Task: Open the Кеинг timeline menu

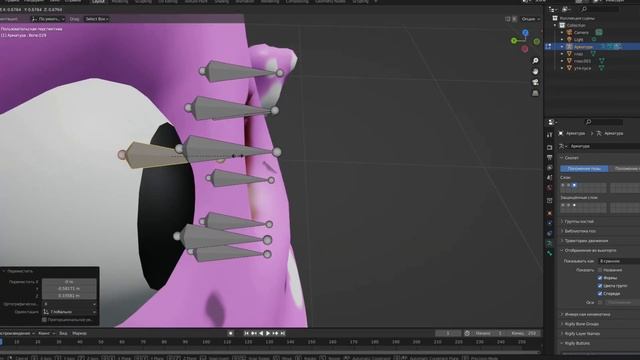Action: [x=46, y=333]
